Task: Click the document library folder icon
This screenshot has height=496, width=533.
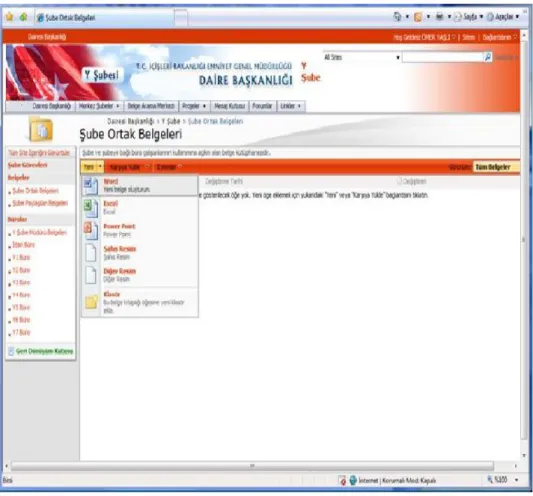Action: click(x=41, y=129)
